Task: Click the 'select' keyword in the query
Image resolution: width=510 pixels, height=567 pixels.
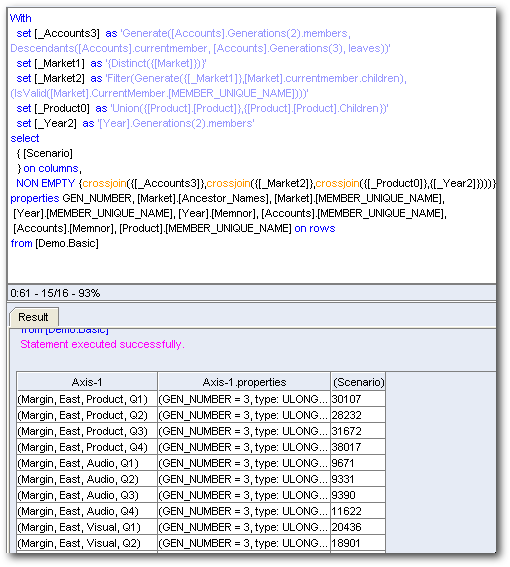Action: 25,138
